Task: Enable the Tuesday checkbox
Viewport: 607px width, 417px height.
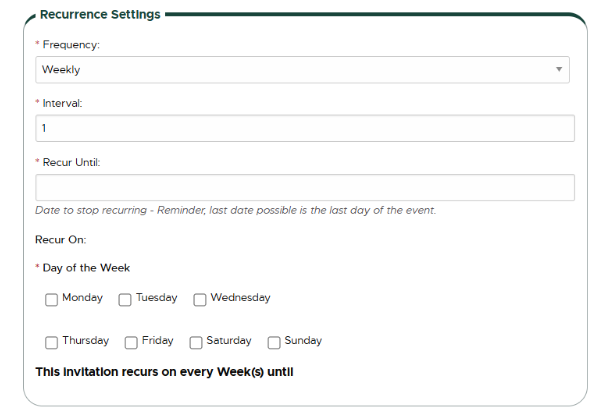Action: tap(125, 299)
